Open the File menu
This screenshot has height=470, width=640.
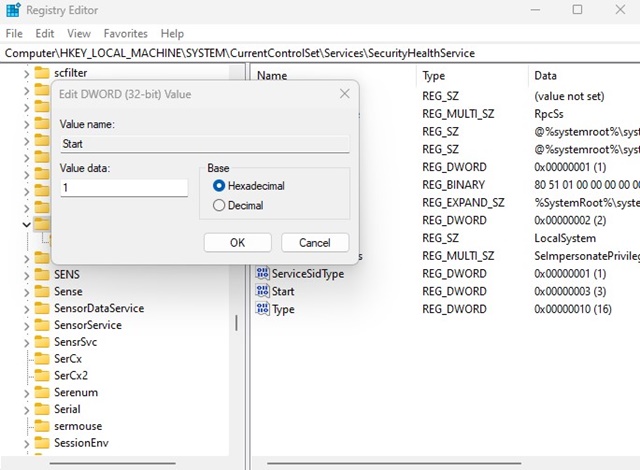(14, 33)
